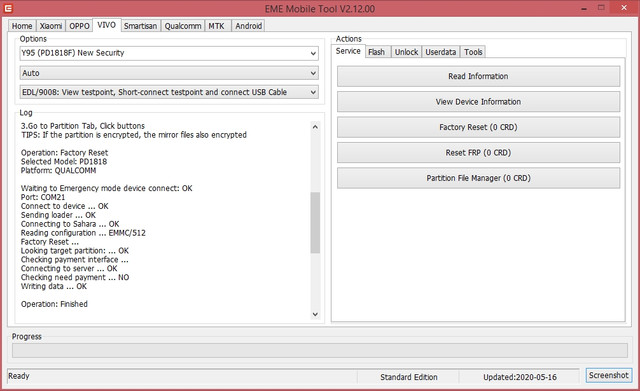Click 'Operation: Finished' log line
The height and width of the screenshot is (391, 640).
pyautogui.click(x=54, y=304)
